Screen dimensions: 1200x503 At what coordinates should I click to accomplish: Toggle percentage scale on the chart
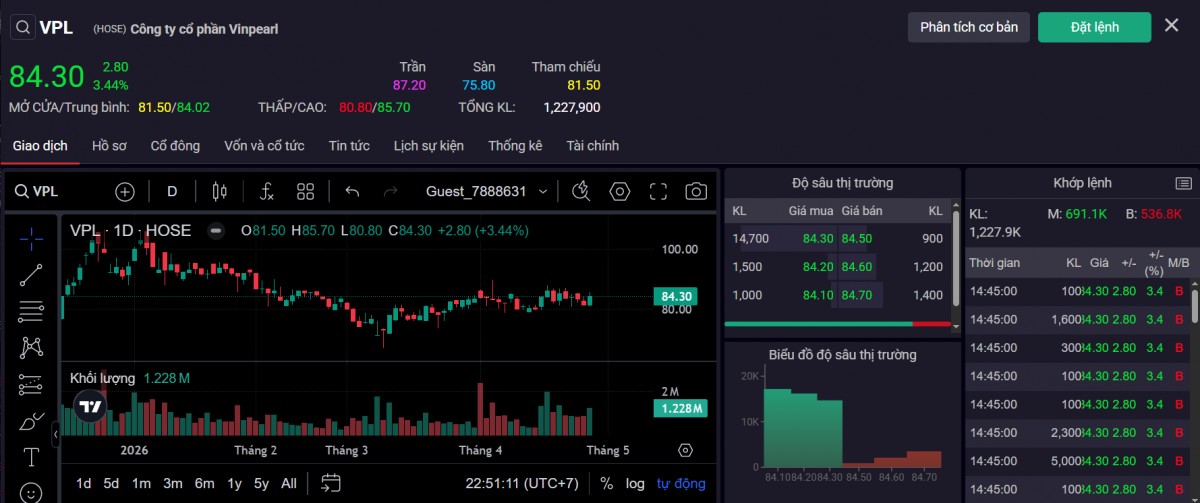pyautogui.click(x=606, y=483)
